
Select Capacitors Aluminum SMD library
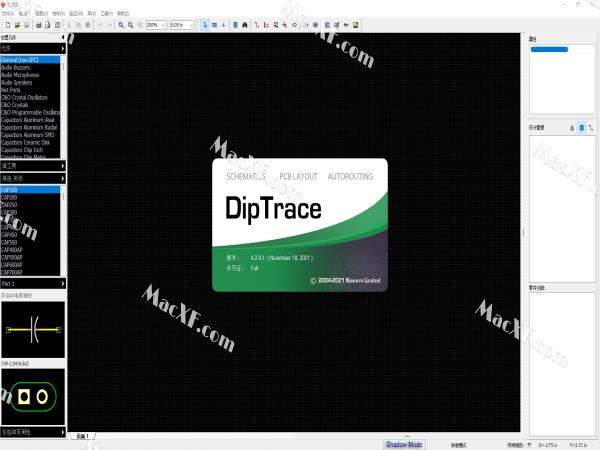coord(30,135)
